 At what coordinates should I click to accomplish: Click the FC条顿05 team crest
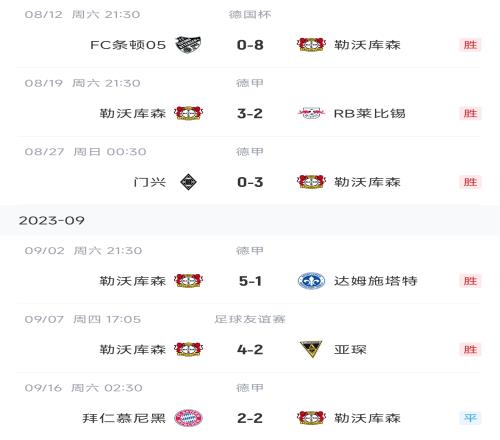[188, 45]
